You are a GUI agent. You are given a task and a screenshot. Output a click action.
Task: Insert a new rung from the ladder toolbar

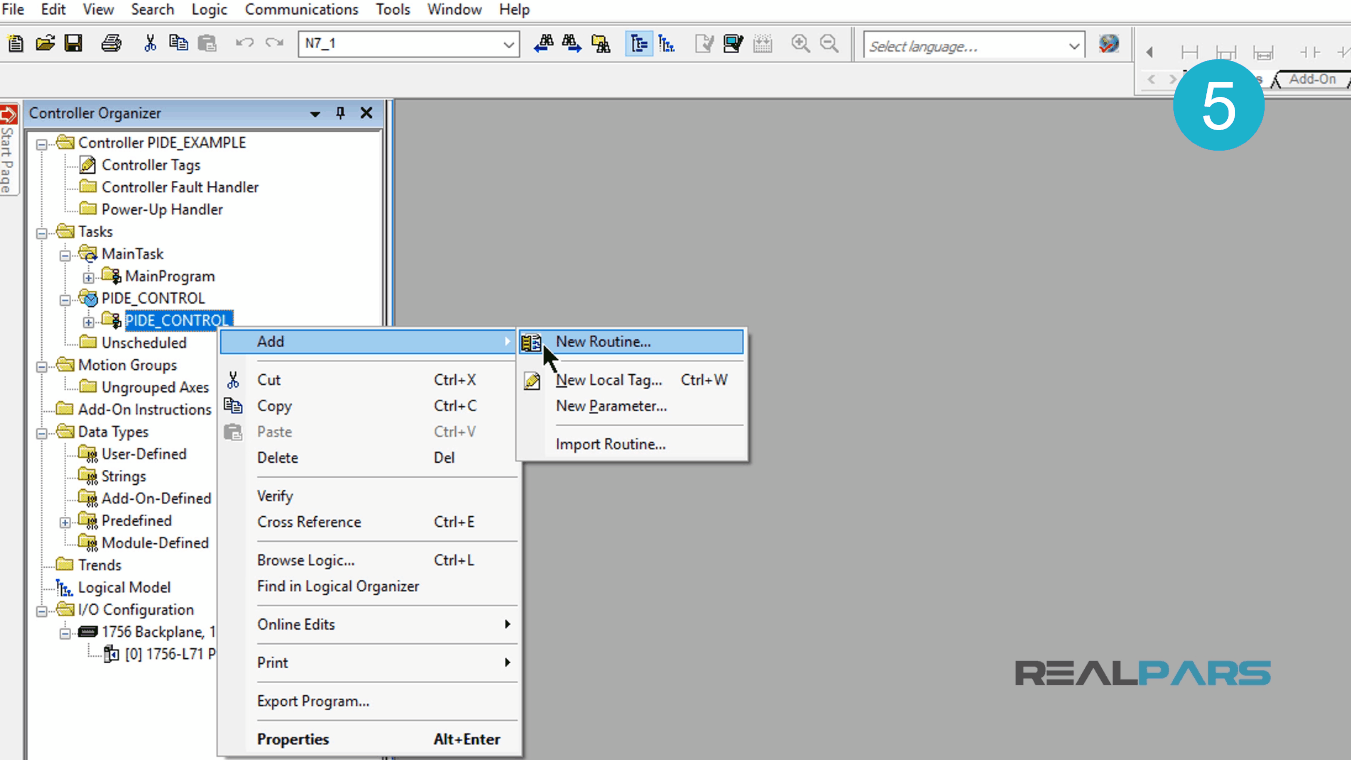click(1189, 52)
